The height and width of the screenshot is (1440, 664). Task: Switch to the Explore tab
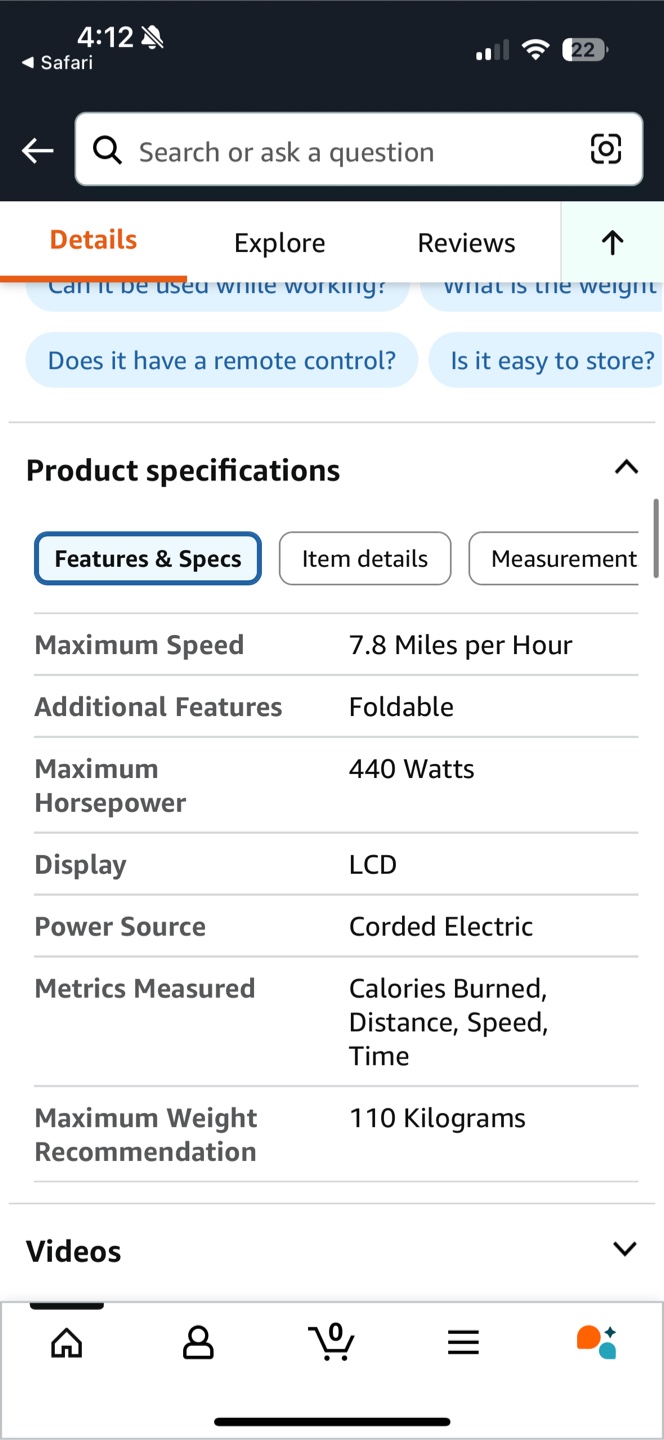tap(280, 243)
